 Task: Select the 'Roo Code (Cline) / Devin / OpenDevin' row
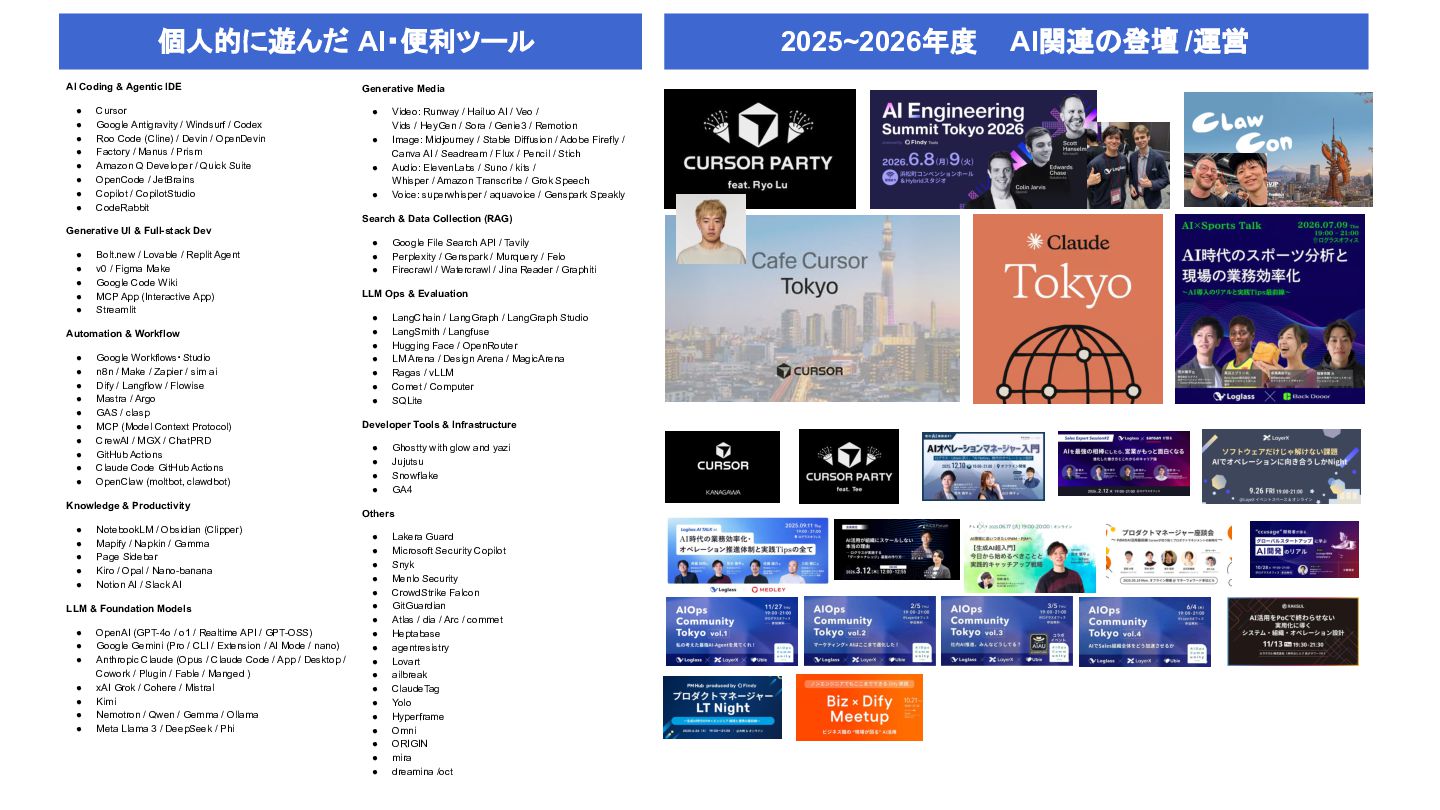pyautogui.click(x=181, y=138)
